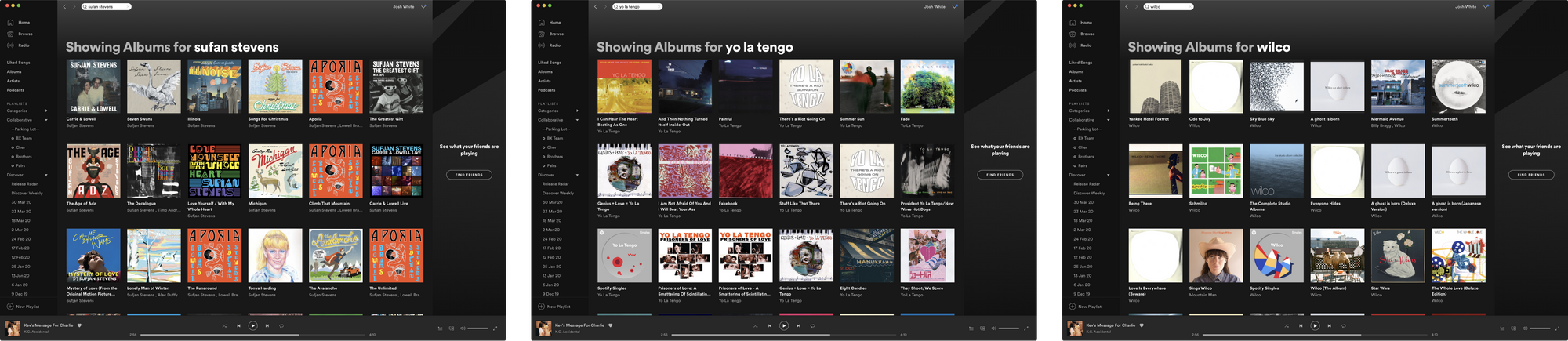Enable shuffle in the wilco window
Image resolution: width=1568 pixels, height=341 pixels.
click(x=1287, y=325)
